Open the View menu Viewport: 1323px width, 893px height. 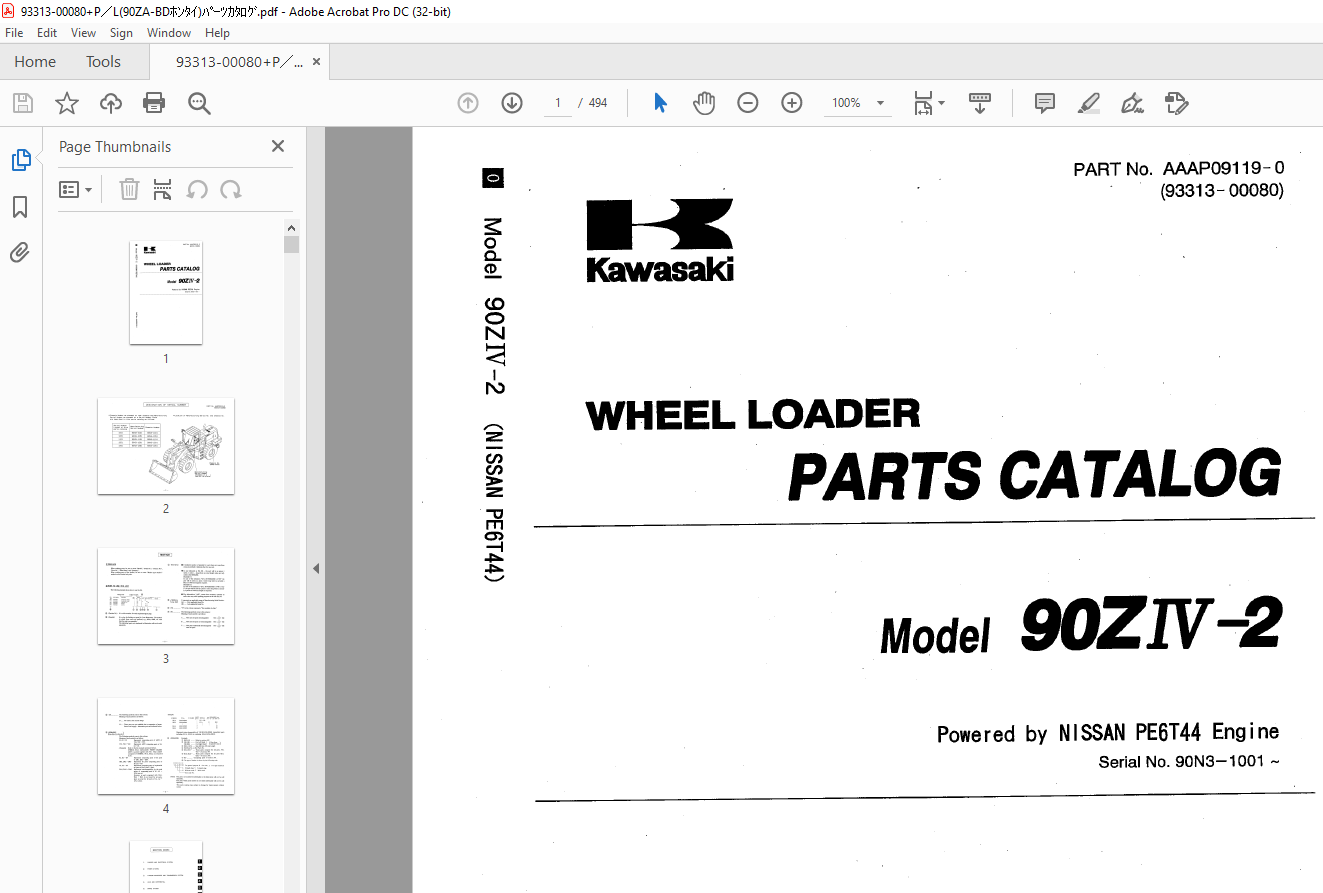click(84, 33)
